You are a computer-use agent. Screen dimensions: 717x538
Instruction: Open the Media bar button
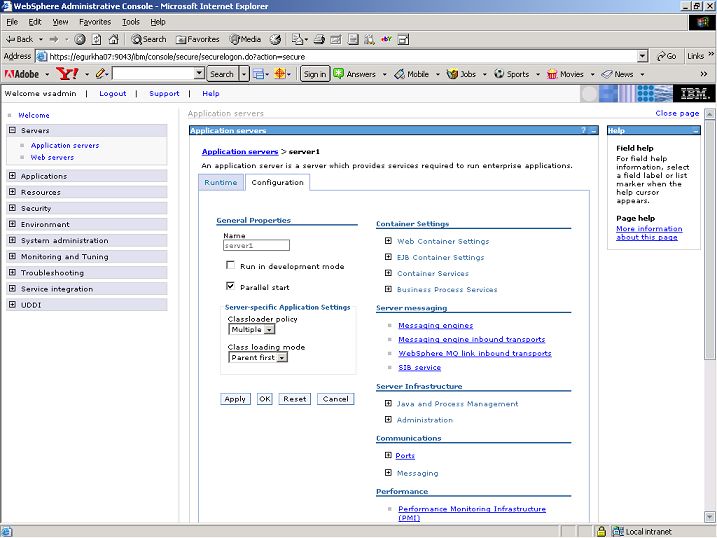(246, 39)
